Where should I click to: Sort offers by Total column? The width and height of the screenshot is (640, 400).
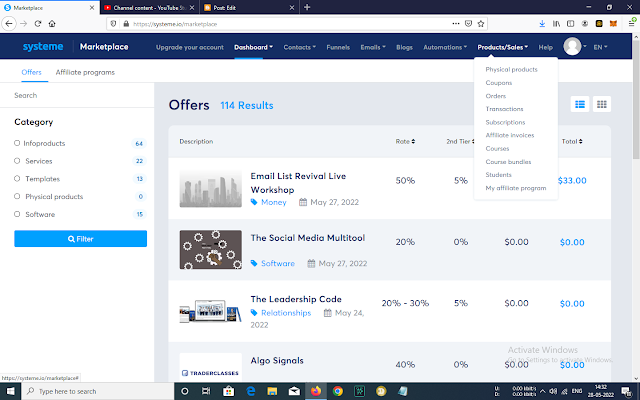tap(572, 141)
